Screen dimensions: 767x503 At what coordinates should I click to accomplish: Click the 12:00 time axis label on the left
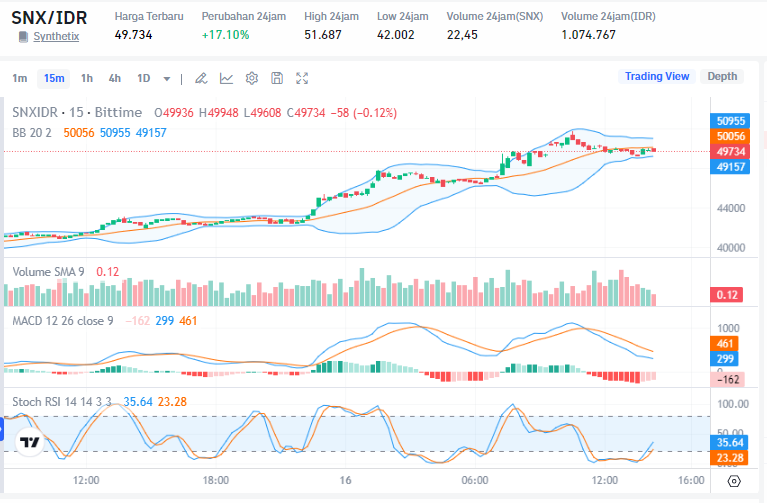point(86,480)
